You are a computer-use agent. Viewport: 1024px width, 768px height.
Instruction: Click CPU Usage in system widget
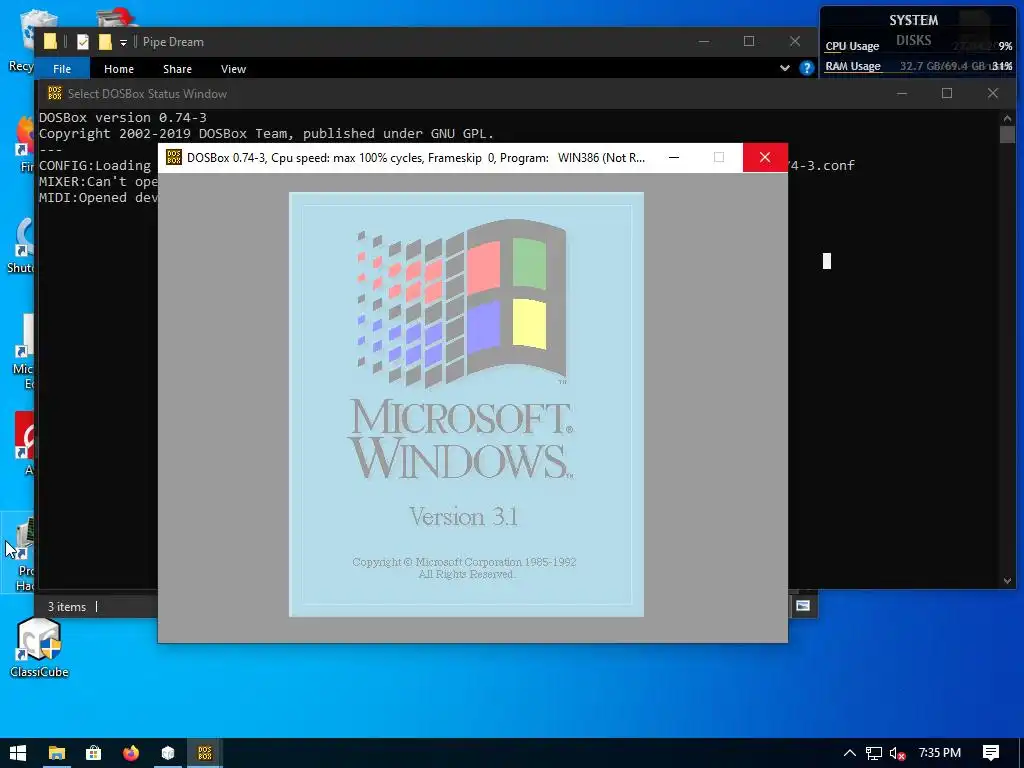[852, 46]
